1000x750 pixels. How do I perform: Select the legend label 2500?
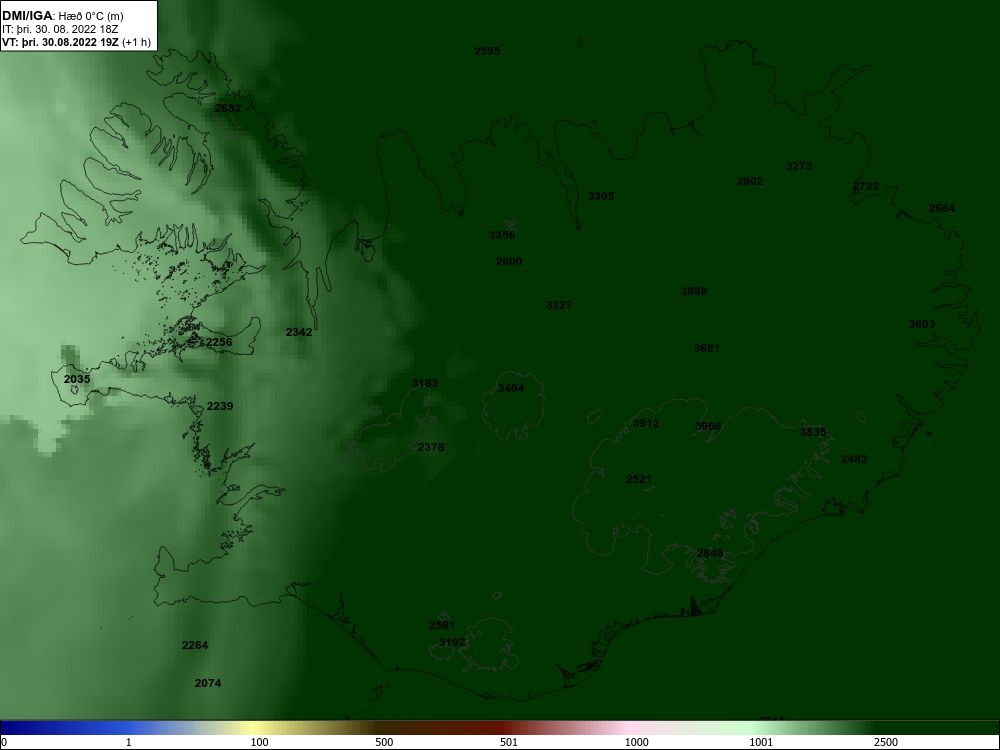coord(886,742)
